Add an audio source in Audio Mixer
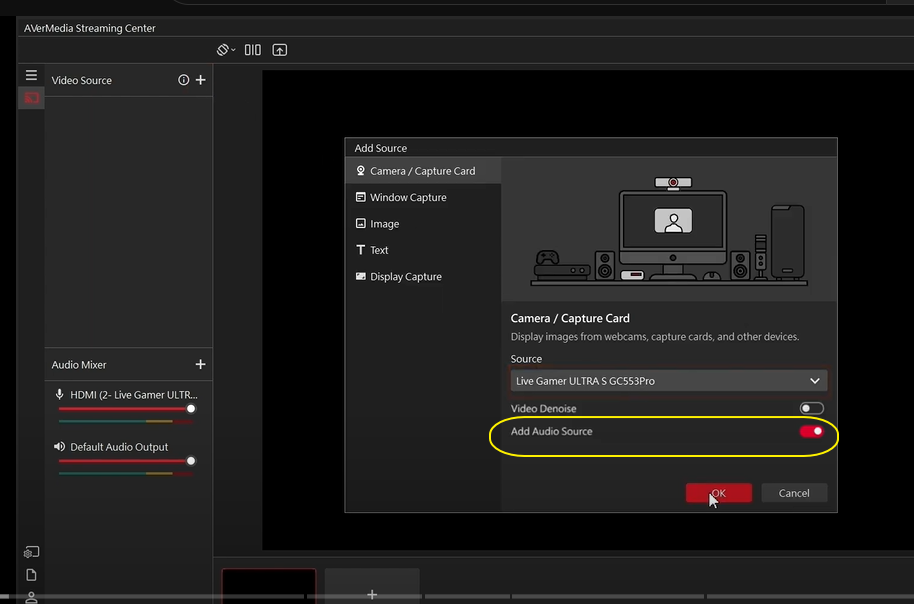 201,365
